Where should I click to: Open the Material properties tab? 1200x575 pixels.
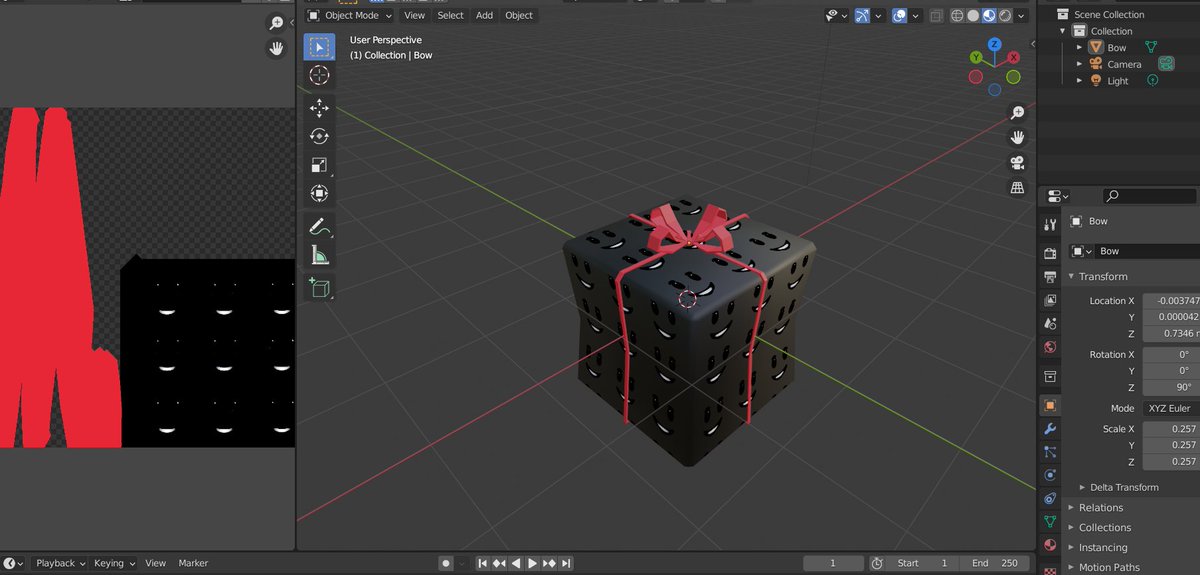1049,545
